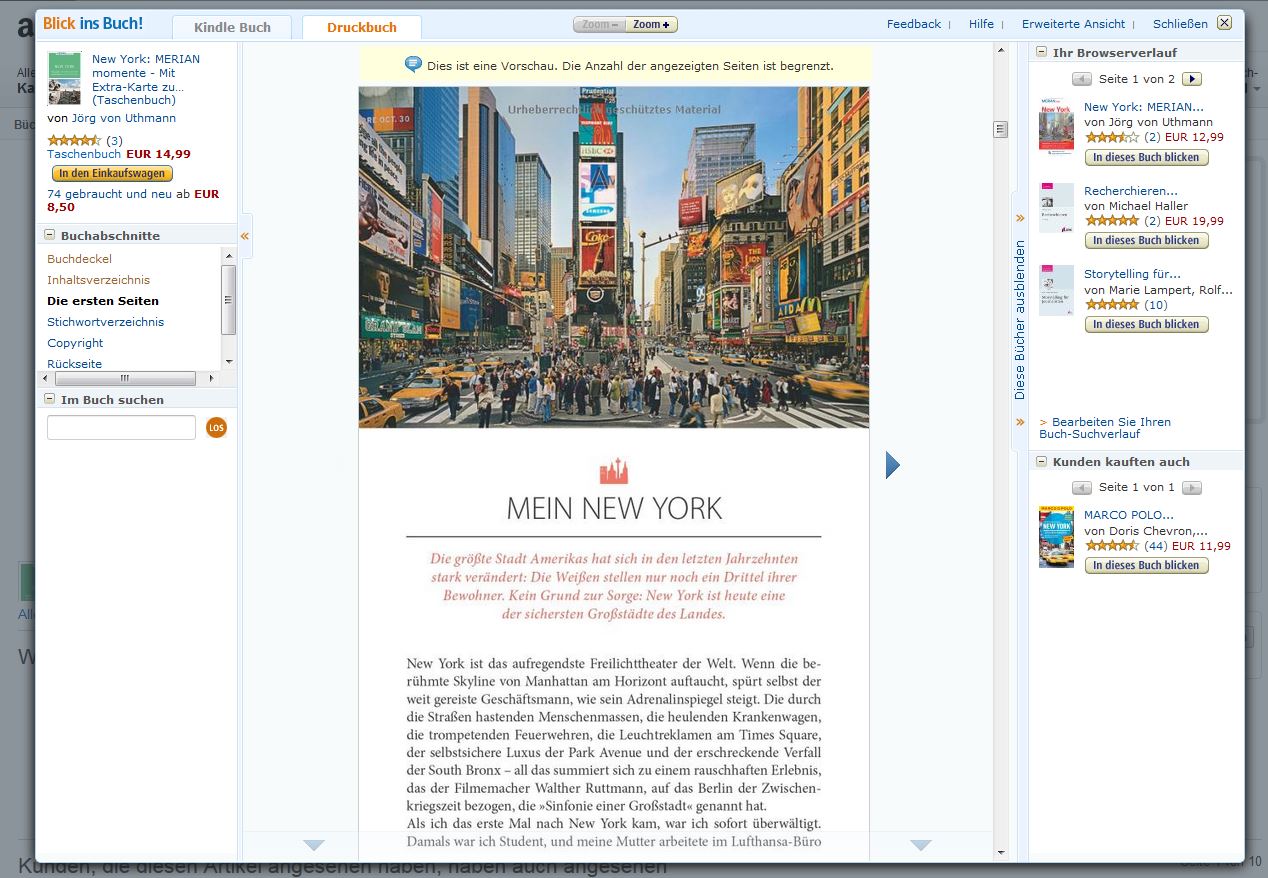
Task: Select Die ersten Seiten section
Action: pyautogui.click(x=103, y=301)
